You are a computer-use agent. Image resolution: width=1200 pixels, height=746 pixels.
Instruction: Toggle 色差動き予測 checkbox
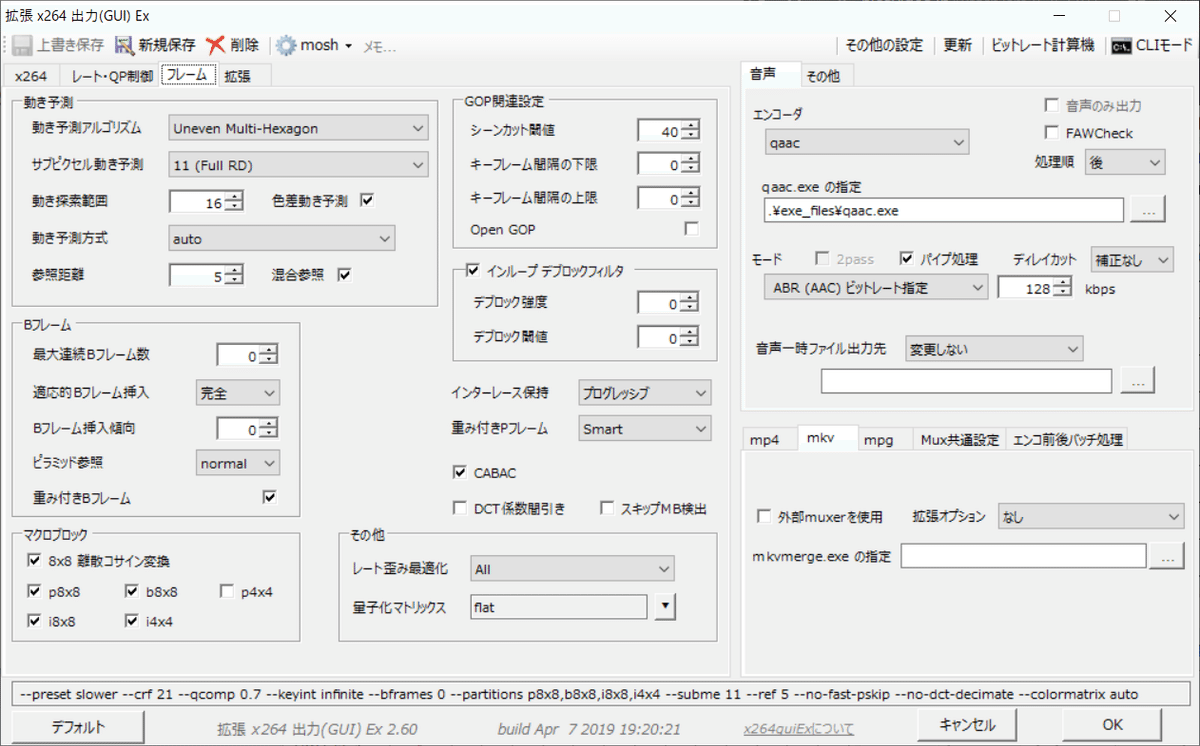tap(366, 201)
